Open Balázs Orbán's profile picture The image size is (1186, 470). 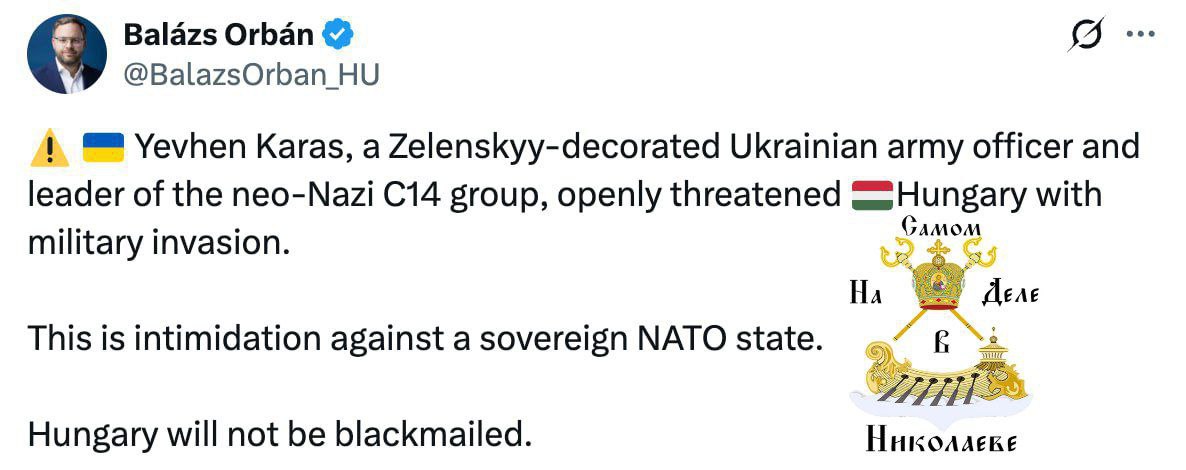click(67, 54)
